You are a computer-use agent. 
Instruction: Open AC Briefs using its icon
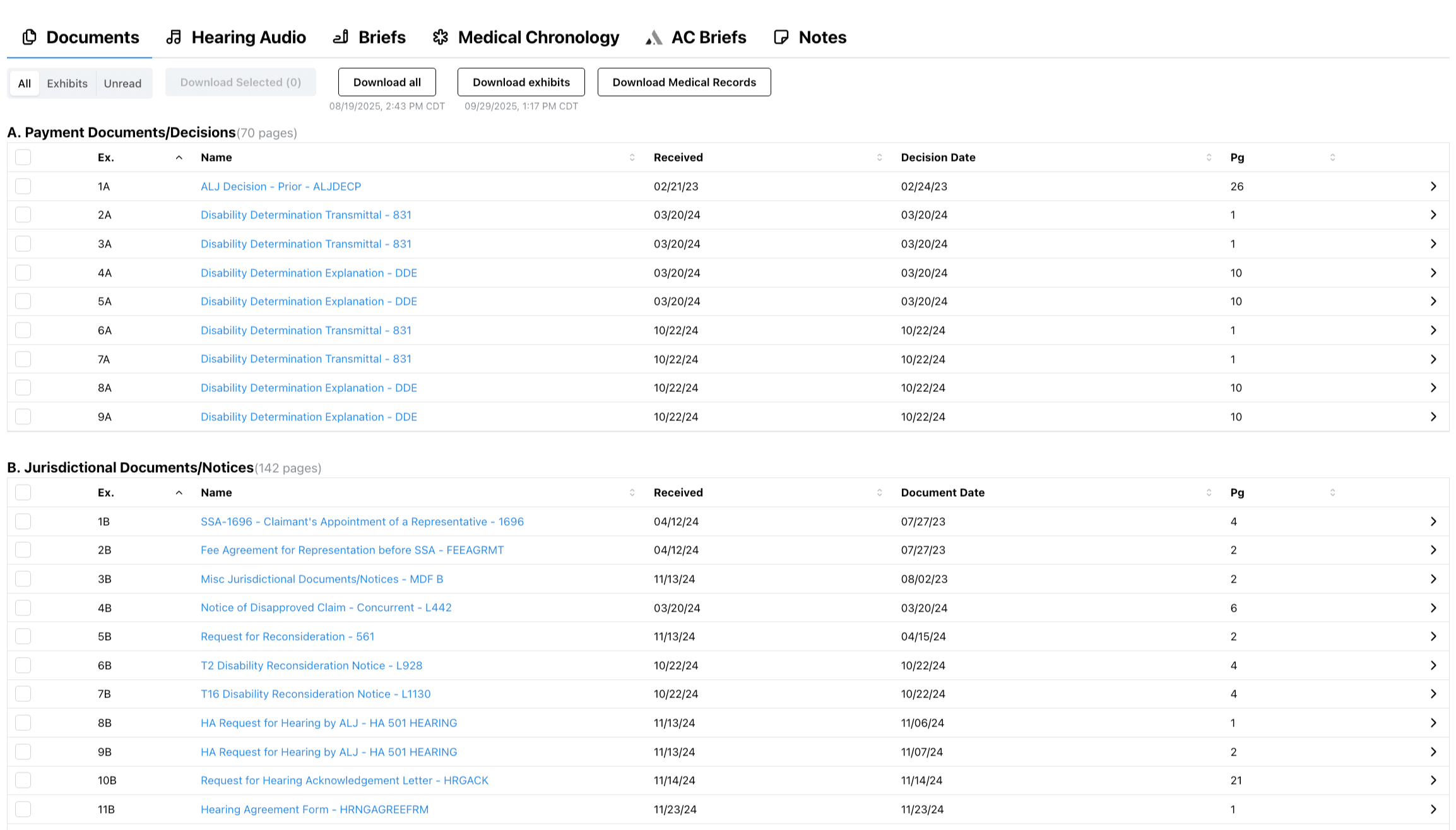[653, 37]
